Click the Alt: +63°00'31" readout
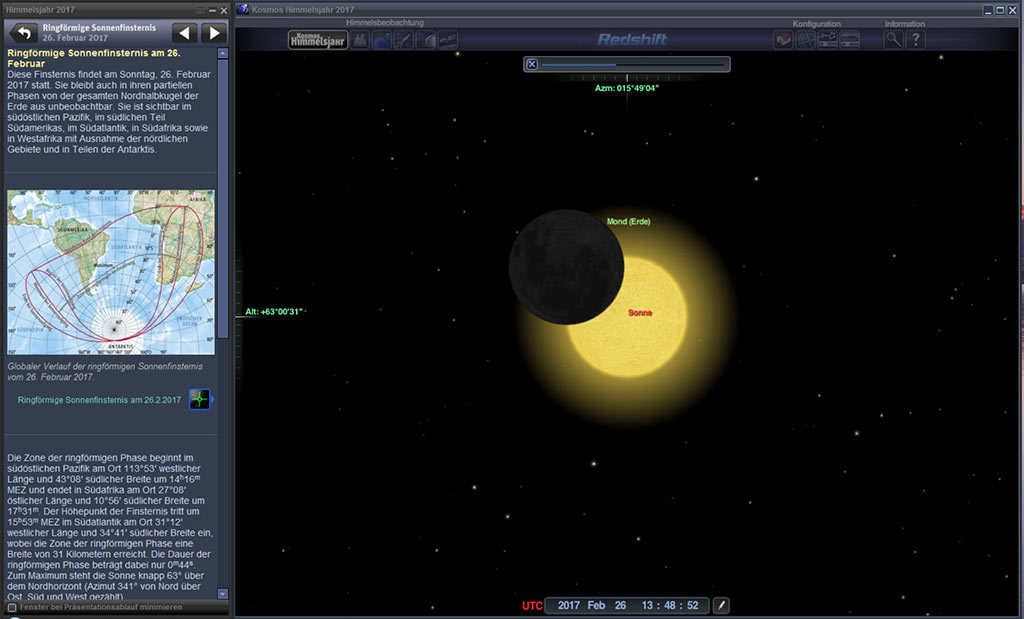The height and width of the screenshot is (619, 1024). click(274, 311)
